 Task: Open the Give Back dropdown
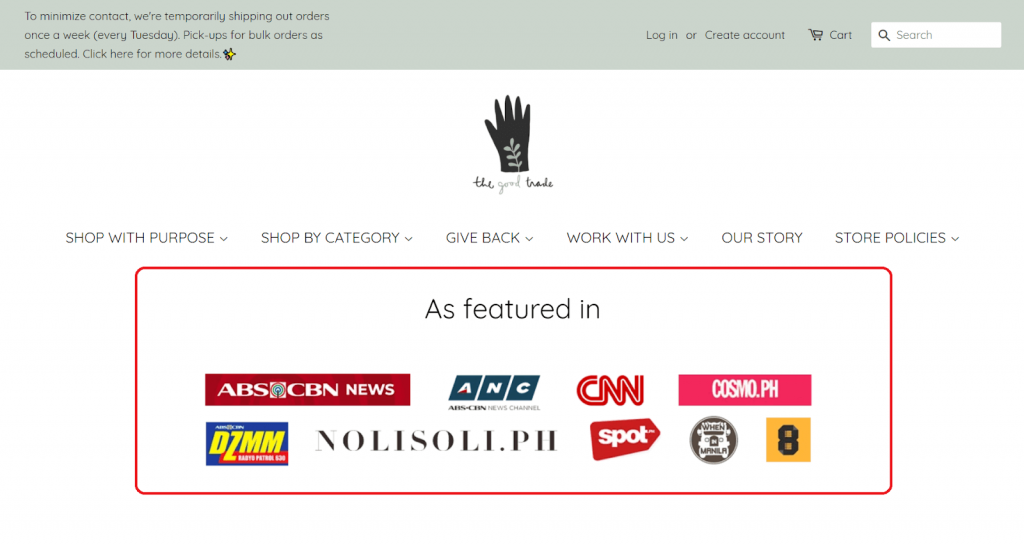coord(489,238)
